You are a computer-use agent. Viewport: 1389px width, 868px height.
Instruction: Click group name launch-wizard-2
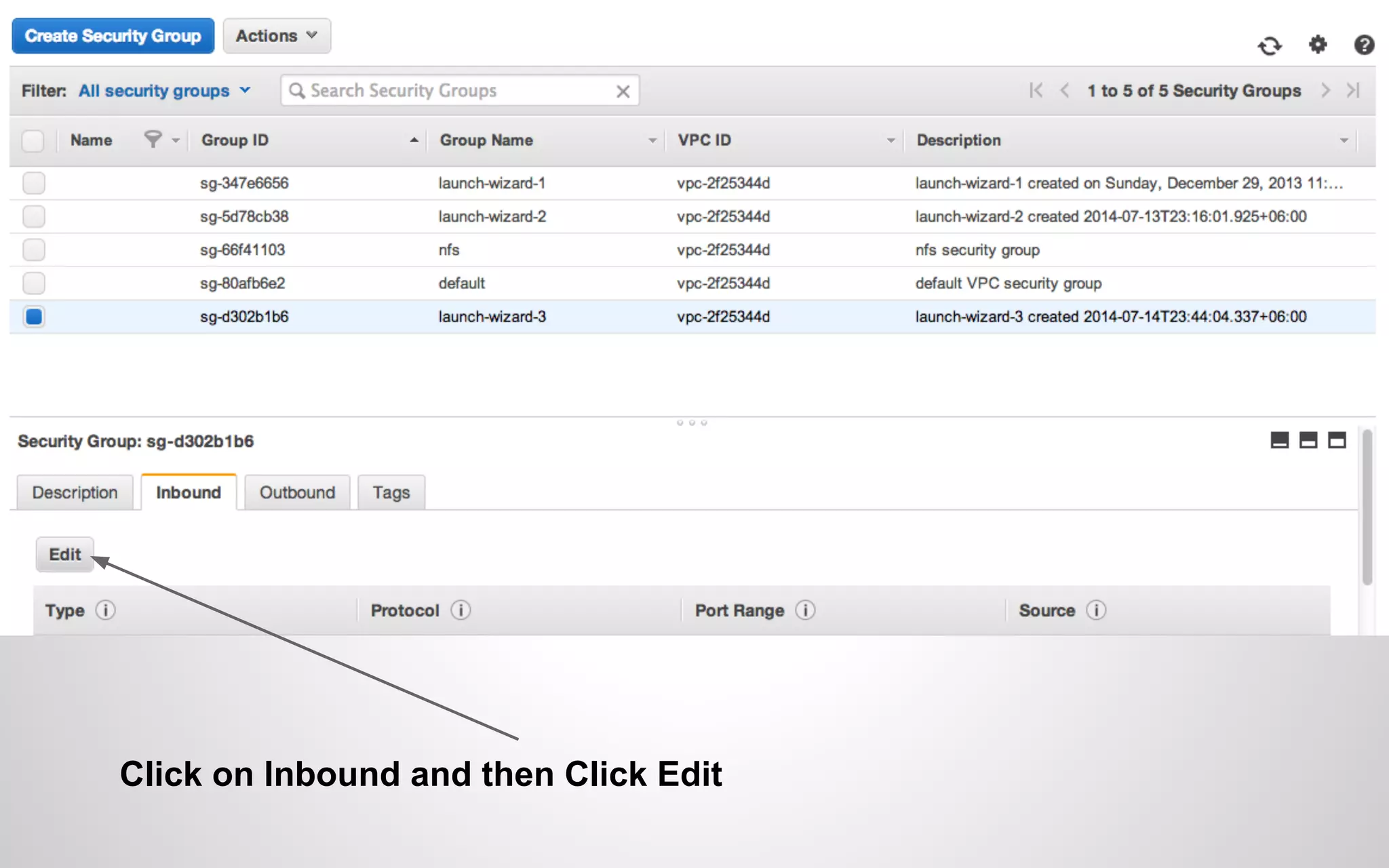pyautogui.click(x=492, y=216)
